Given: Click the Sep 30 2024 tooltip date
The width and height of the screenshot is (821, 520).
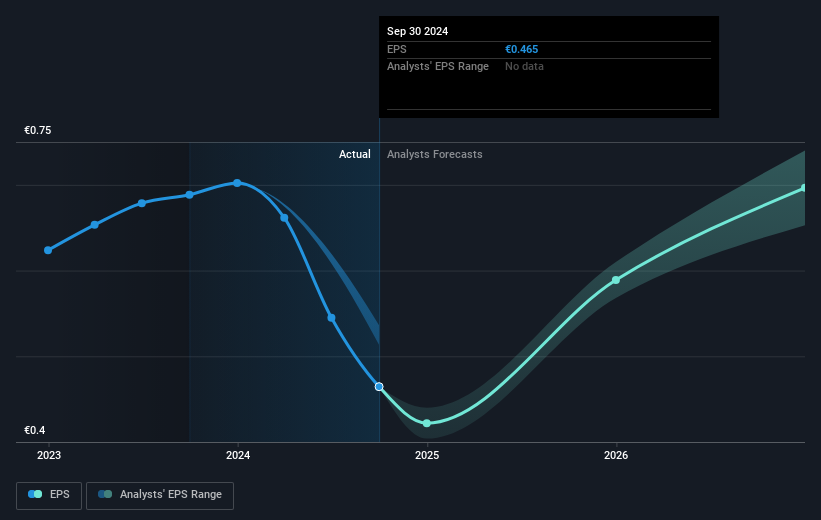Looking at the screenshot, I should pos(417,31).
